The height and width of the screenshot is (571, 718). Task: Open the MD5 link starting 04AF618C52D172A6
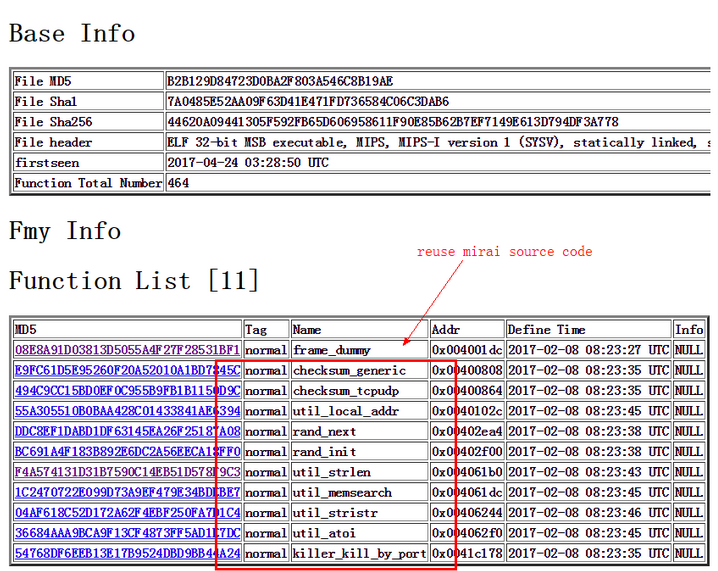pos(127,513)
